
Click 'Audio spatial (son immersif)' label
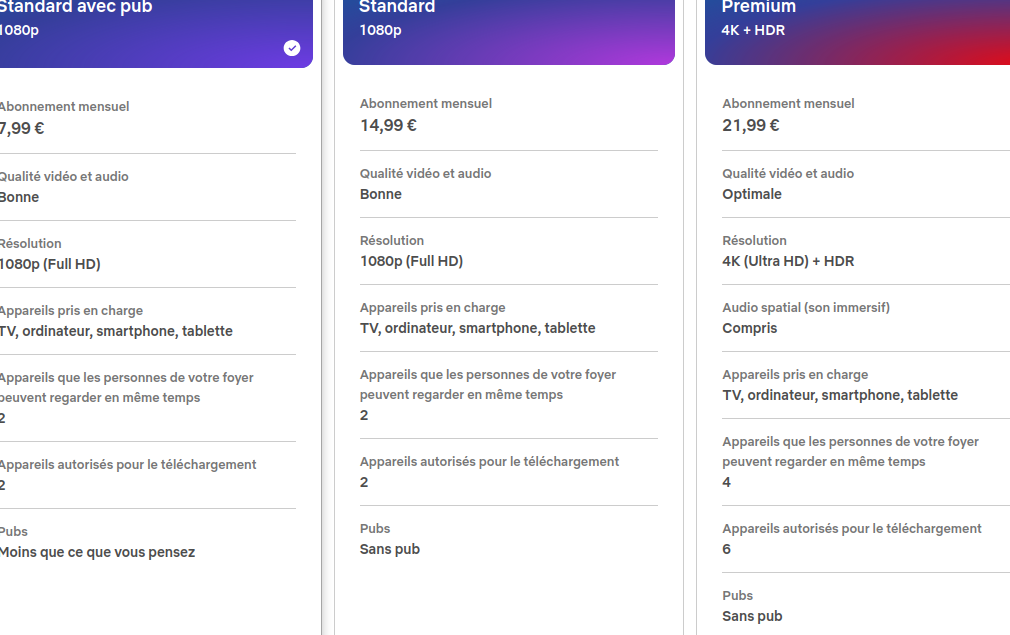[806, 307]
